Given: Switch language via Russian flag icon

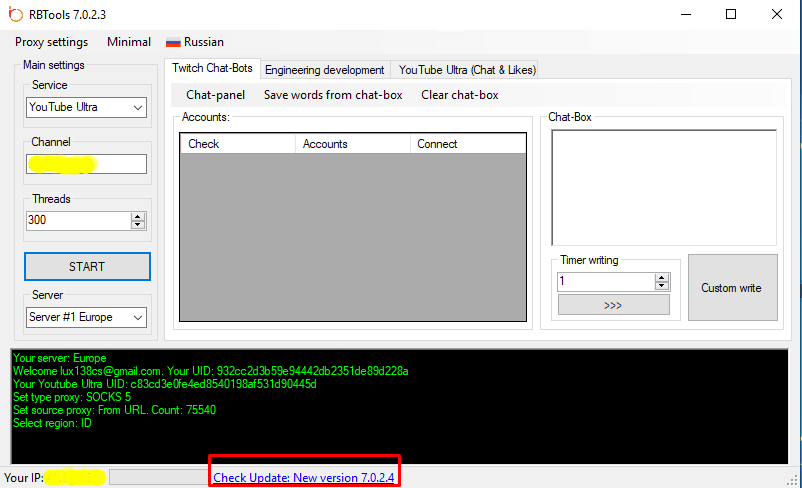Looking at the screenshot, I should point(173,42).
